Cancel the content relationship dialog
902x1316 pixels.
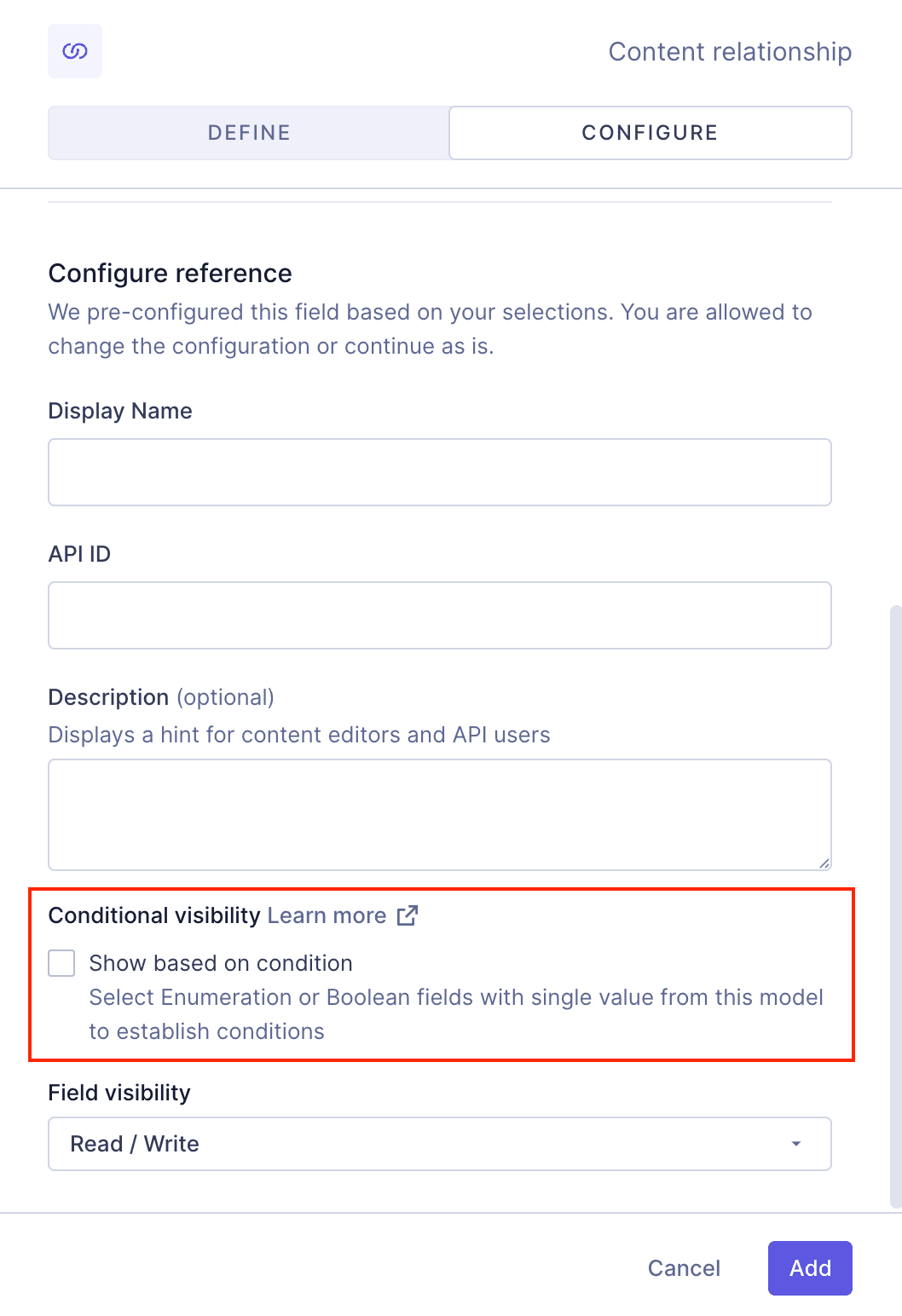click(x=683, y=1268)
